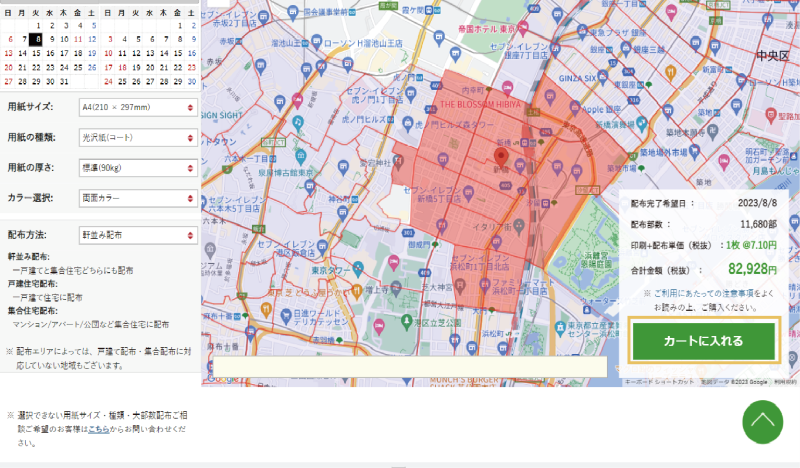
Task: Click the 東急プラザ 銀座 marker
Action: click(x=583, y=32)
